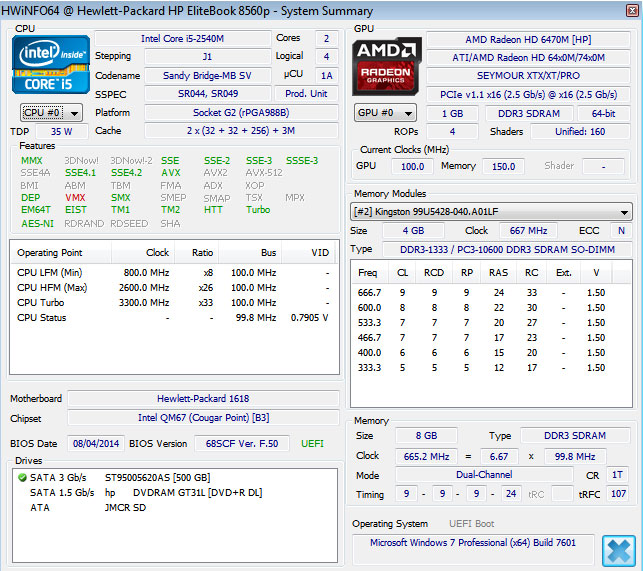
Task: Select the Socket G2 (rPGA988B) platform field
Action: pyautogui.click(x=241, y=112)
